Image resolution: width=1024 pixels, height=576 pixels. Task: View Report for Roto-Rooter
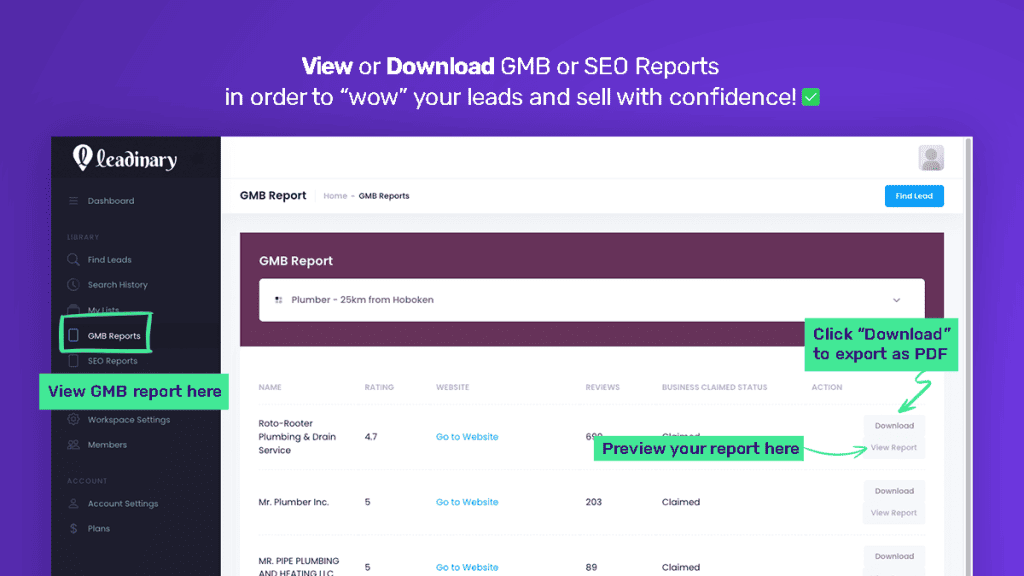894,448
